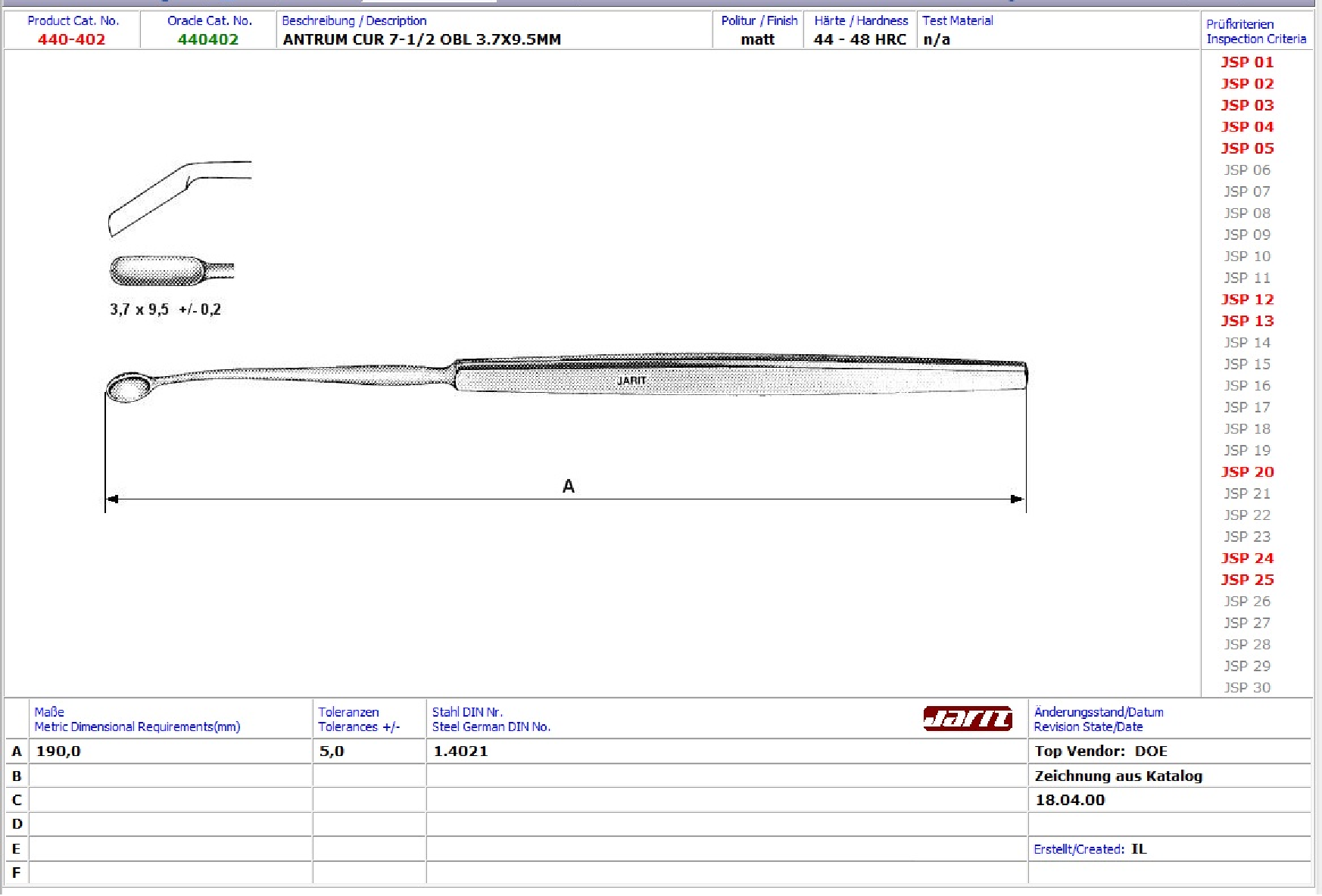
Task: Select JSP 12 in inspection criteria list
Action: tap(1246, 300)
